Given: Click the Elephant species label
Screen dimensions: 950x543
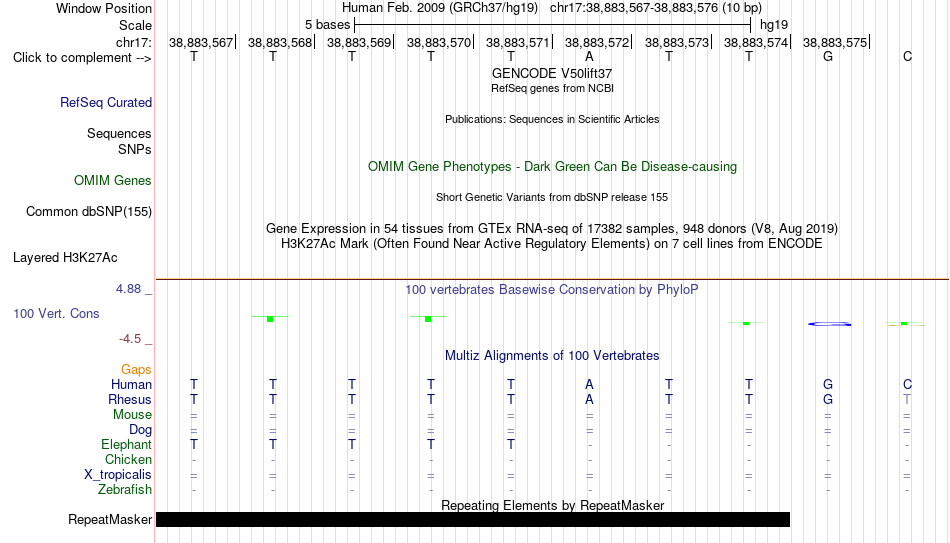Looking at the screenshot, I should [127, 445].
